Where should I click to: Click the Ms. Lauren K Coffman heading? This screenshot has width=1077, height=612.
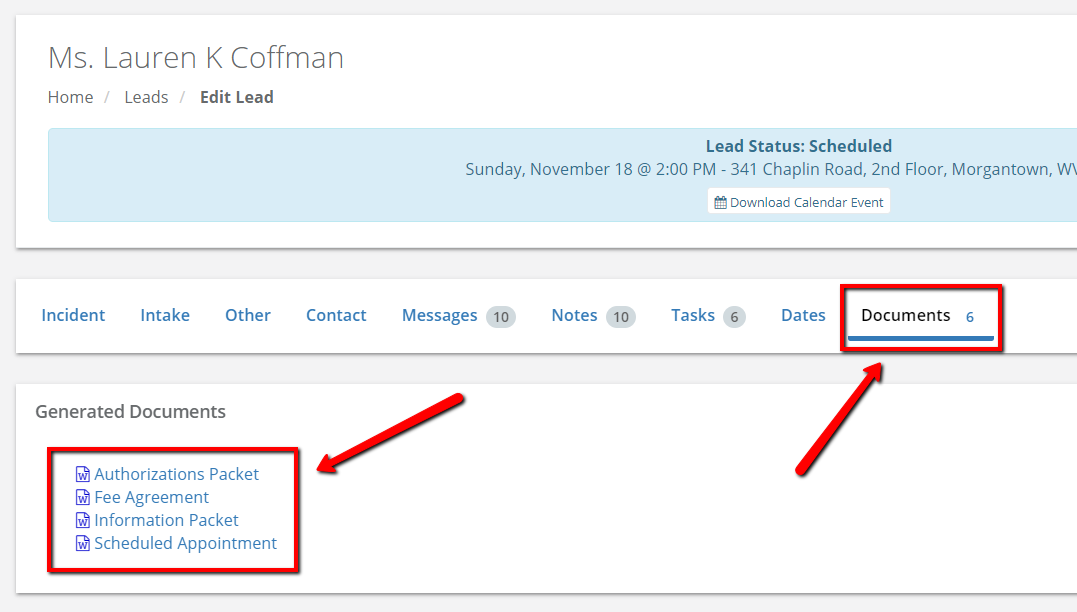pos(196,58)
